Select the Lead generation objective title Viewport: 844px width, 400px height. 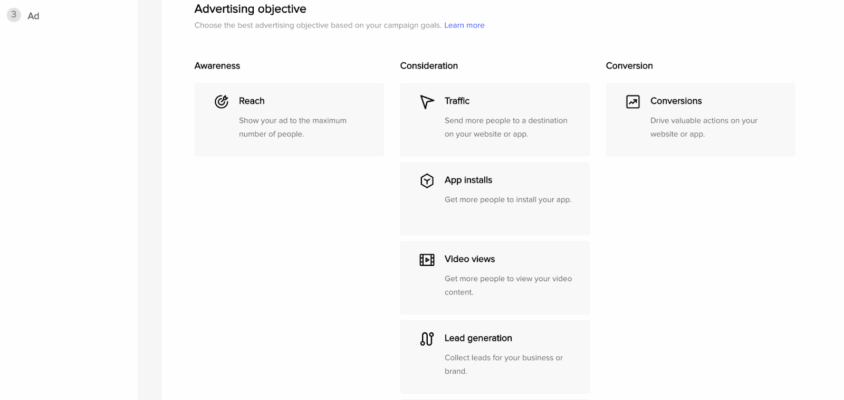[x=478, y=338]
